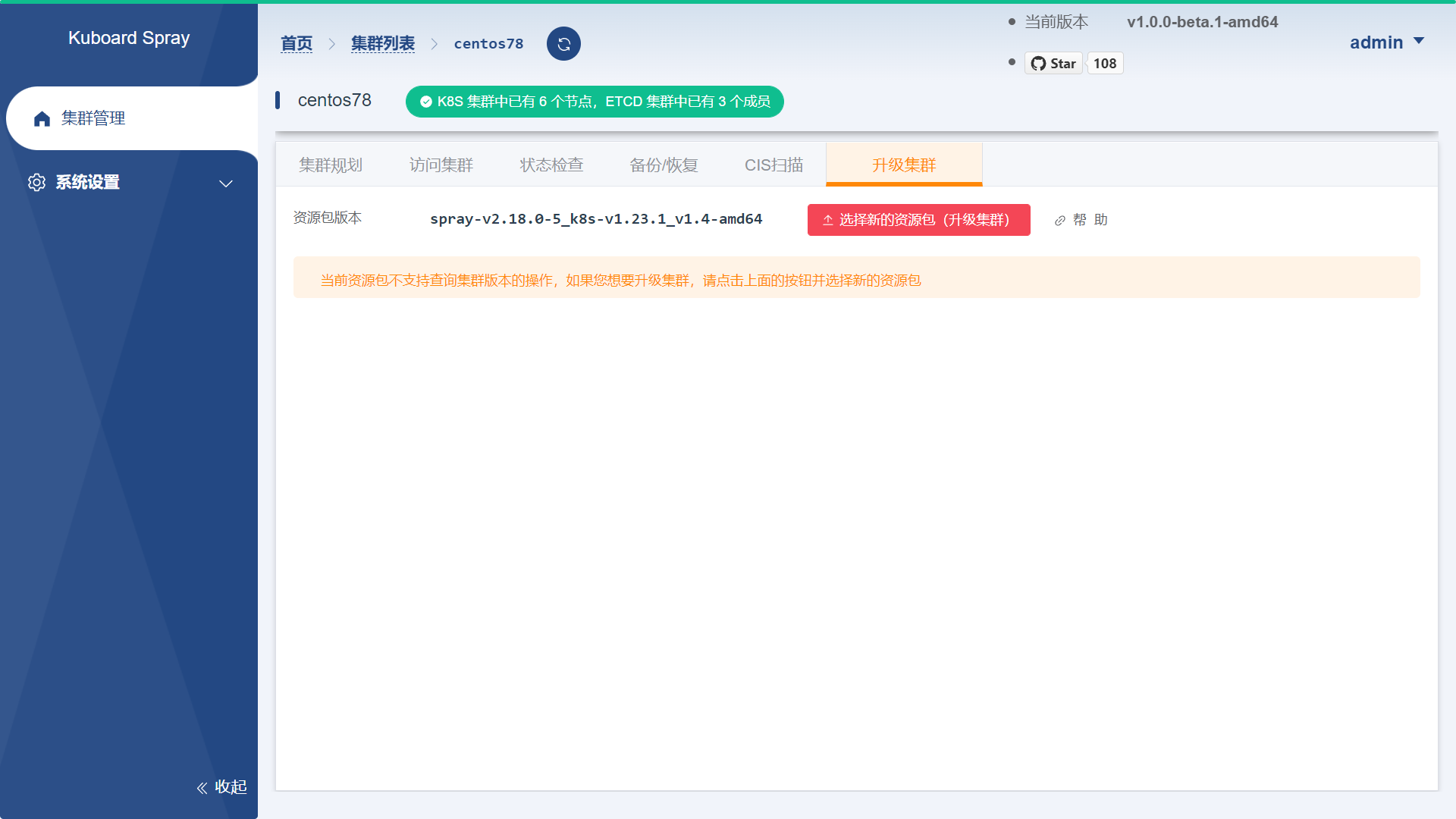The image size is (1456, 819).
Task: Switch to the 集群规划 tab
Action: pos(331,165)
